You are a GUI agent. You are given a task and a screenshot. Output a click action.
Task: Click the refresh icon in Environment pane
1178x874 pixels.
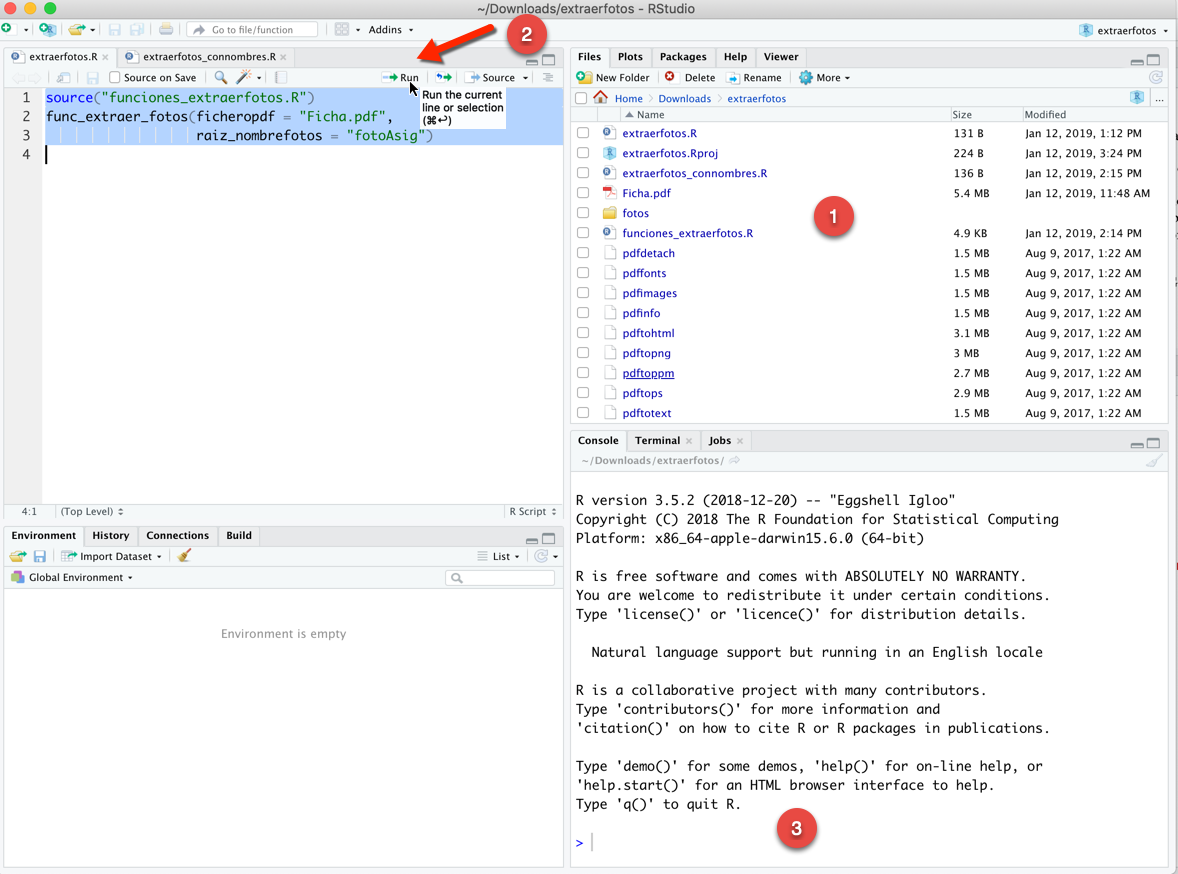coord(541,556)
